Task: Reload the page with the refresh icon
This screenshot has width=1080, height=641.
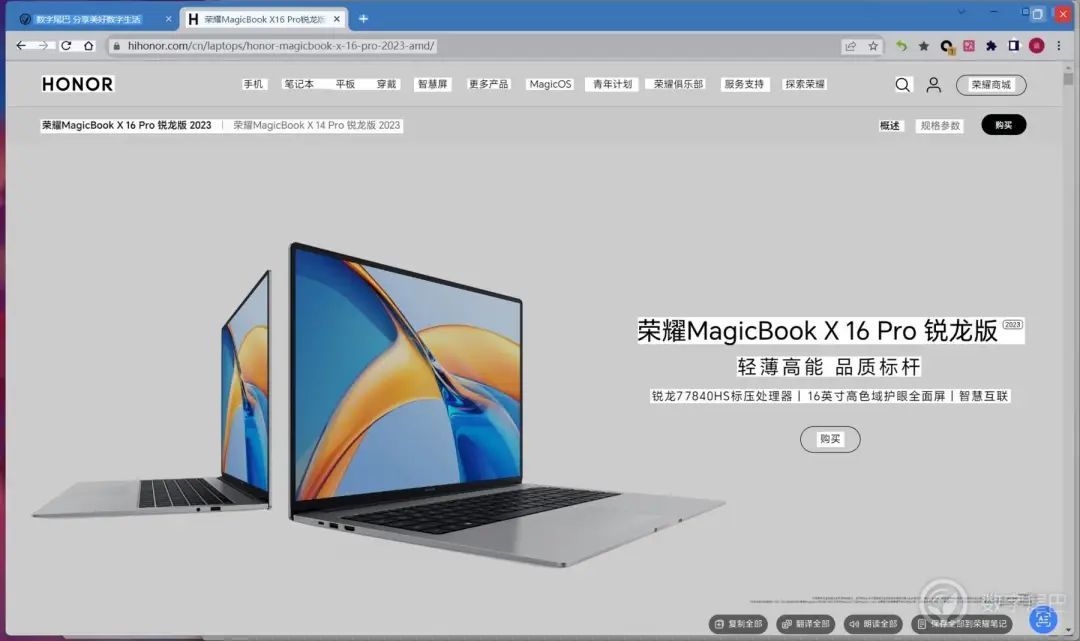Action: point(66,45)
